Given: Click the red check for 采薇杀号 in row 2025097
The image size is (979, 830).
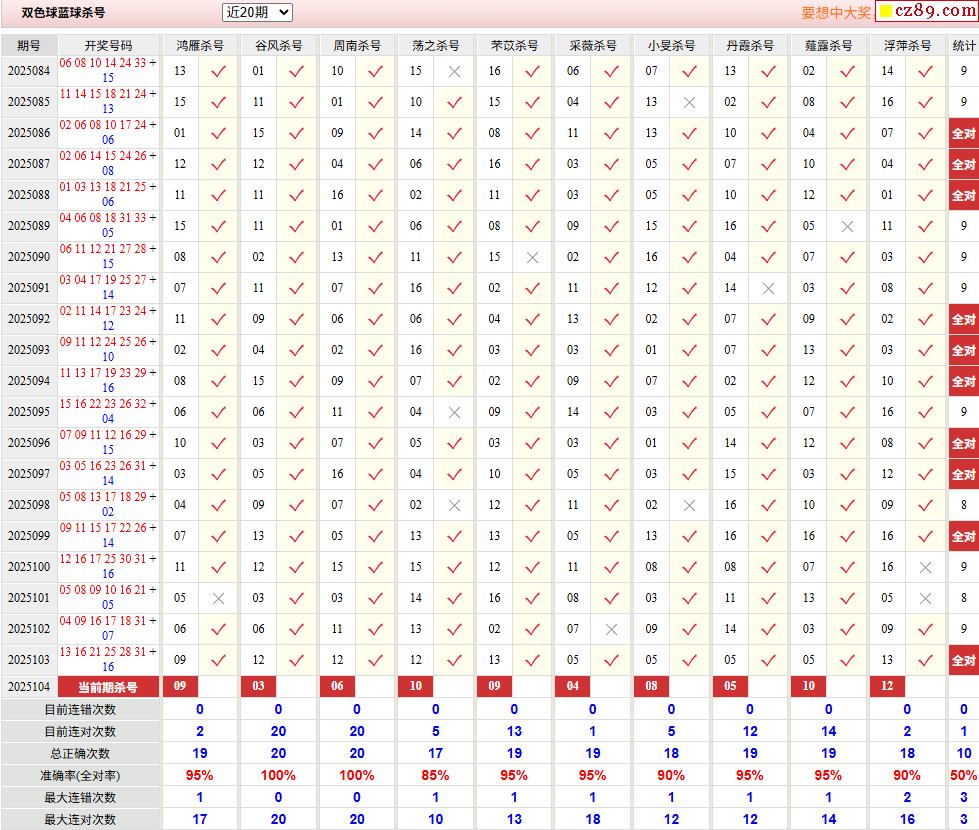Looking at the screenshot, I should pos(611,475).
